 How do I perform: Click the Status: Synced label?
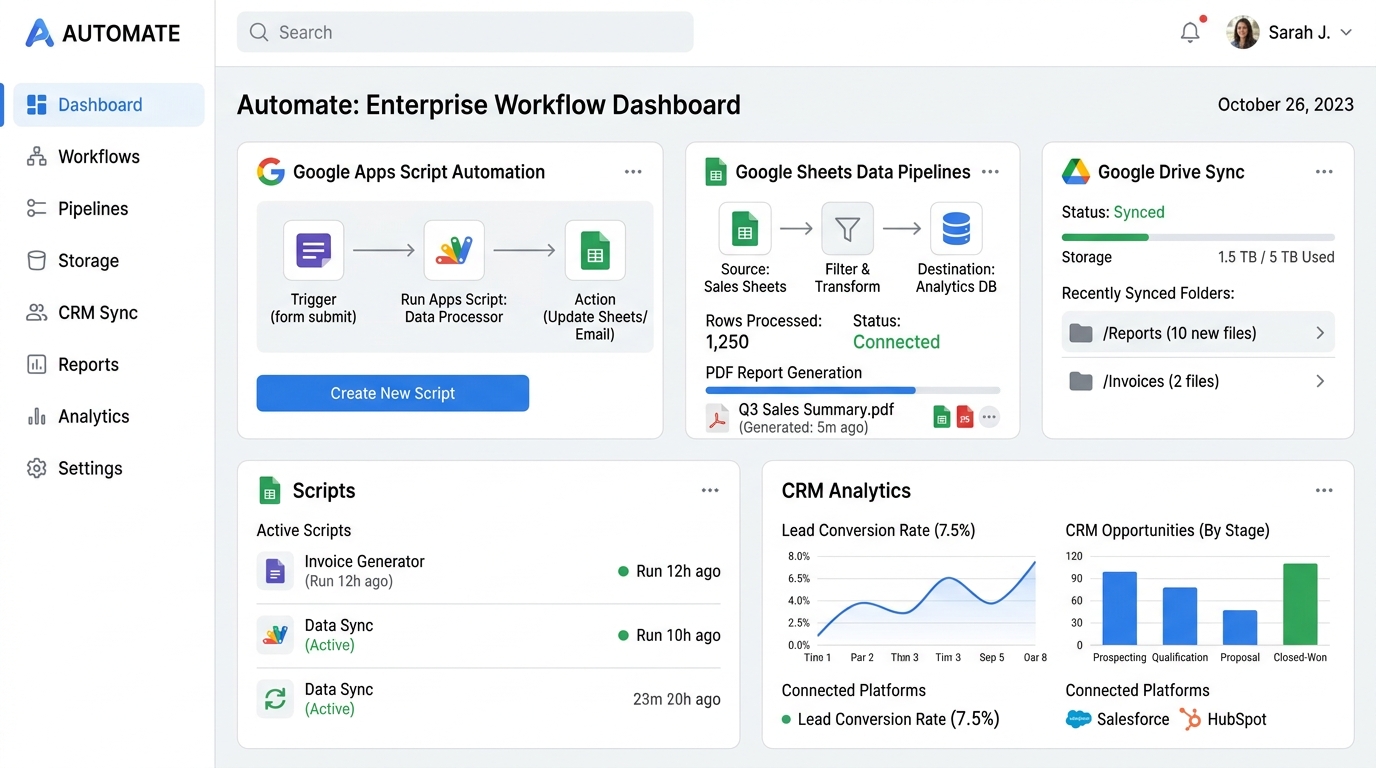pos(1113,212)
